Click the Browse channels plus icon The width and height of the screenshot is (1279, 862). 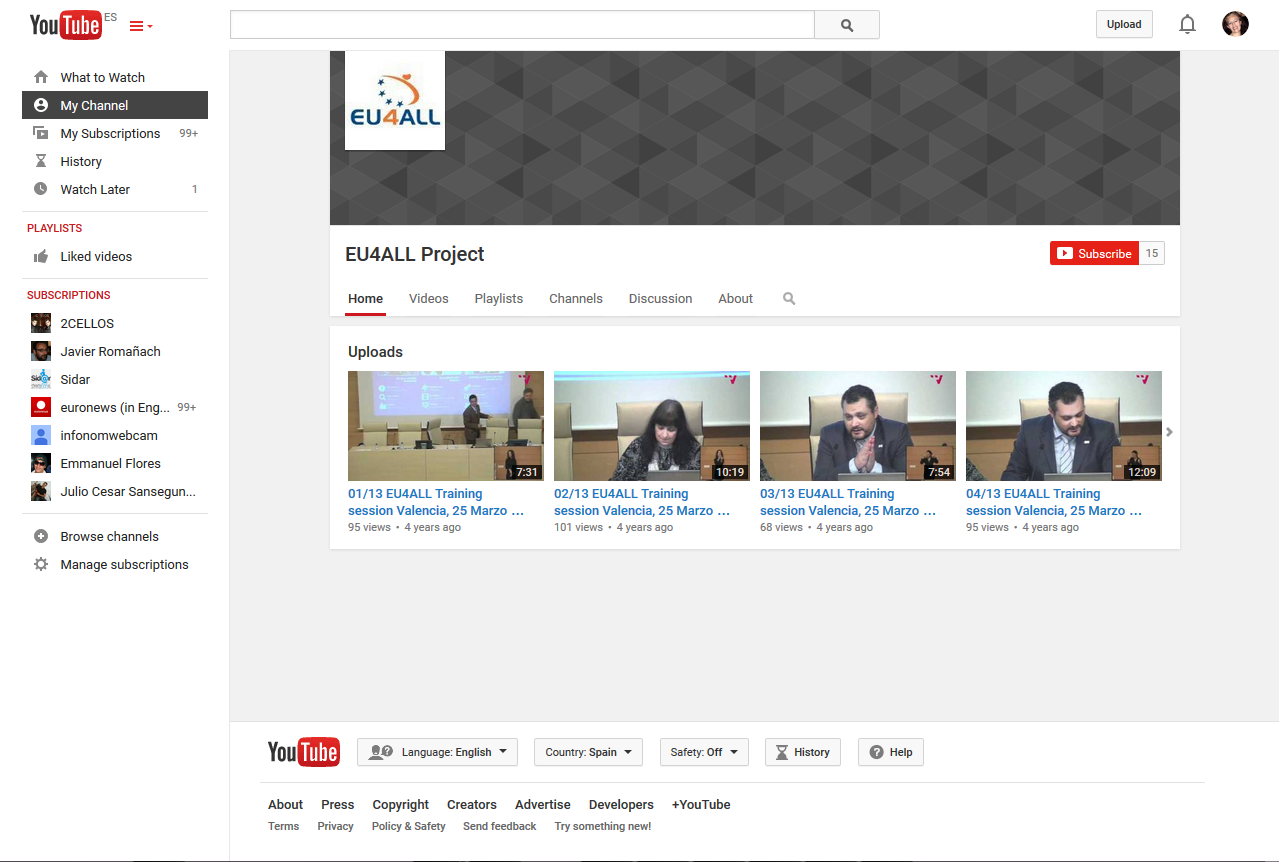(41, 536)
